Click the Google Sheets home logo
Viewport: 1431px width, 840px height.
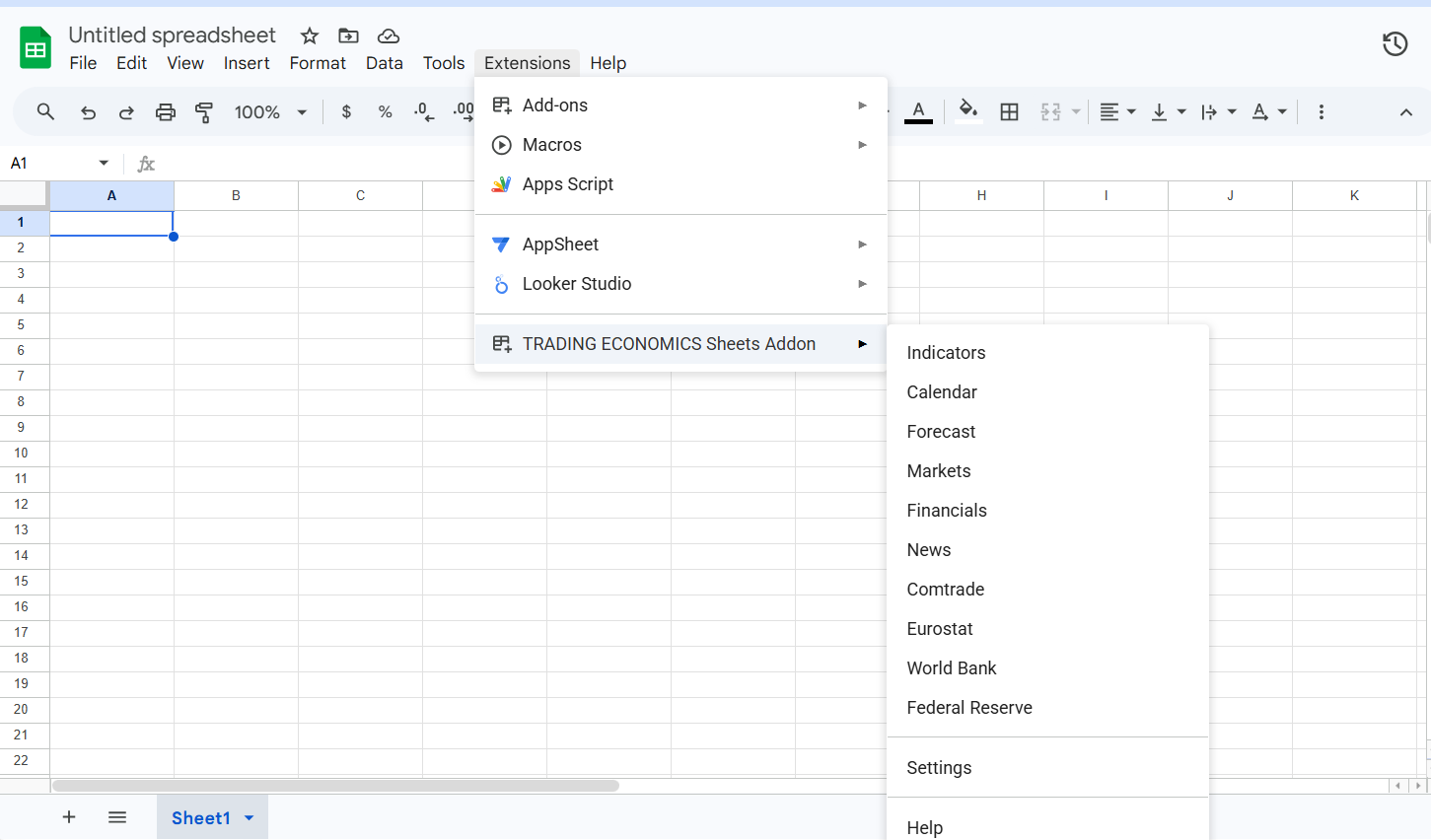click(36, 48)
